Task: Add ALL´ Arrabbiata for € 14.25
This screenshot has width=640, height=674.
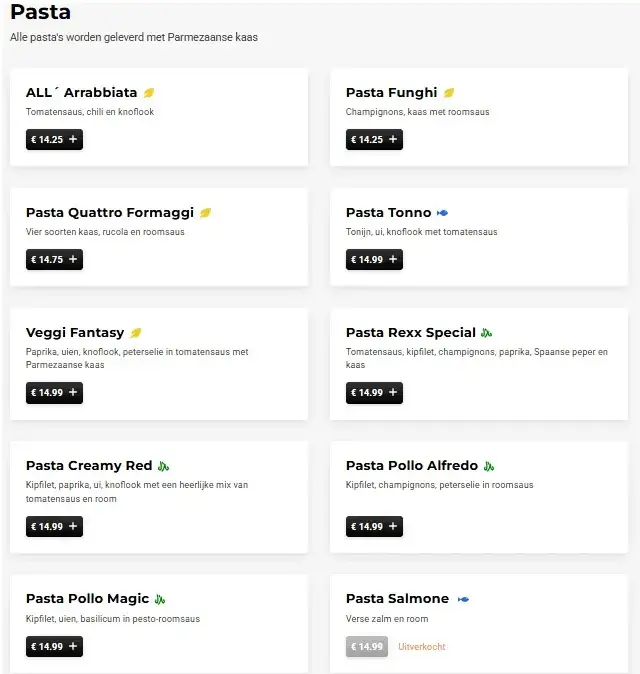Action: [x=54, y=140]
